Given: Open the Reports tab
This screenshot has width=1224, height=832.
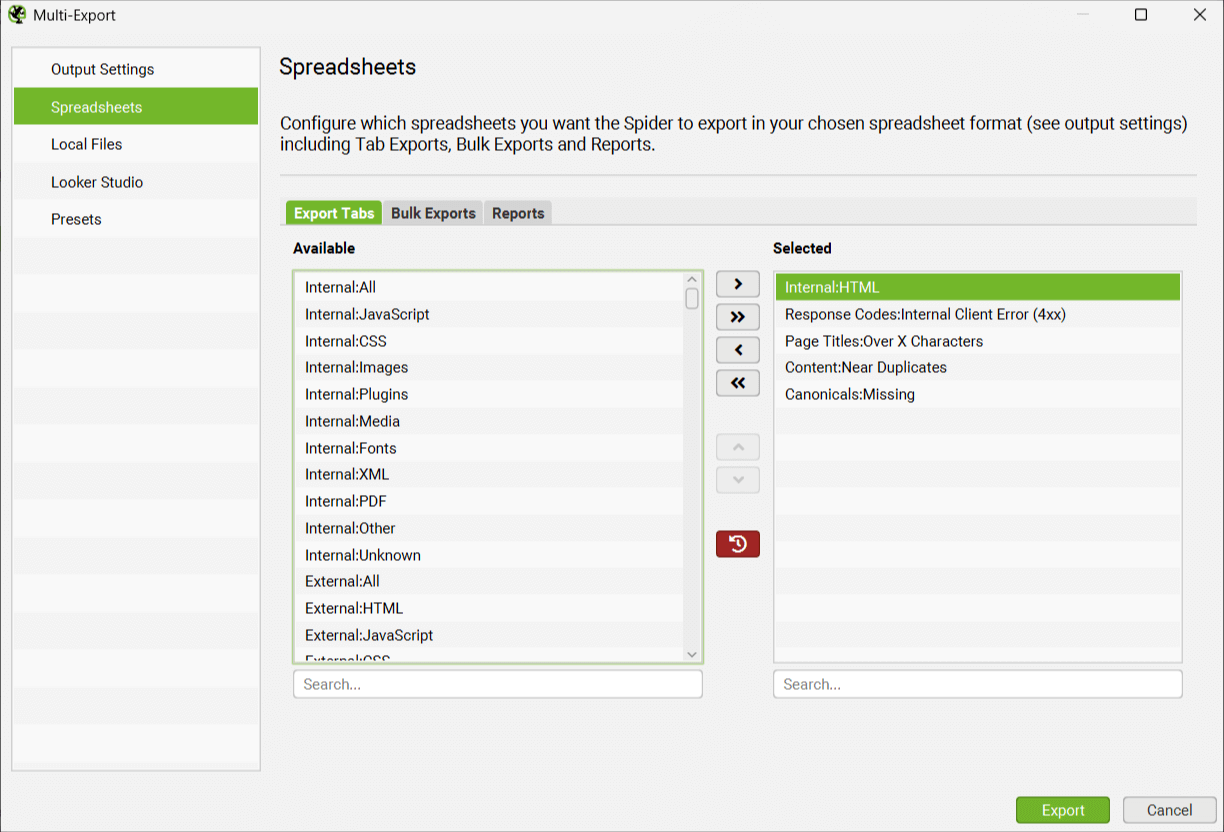Looking at the screenshot, I should 518,213.
